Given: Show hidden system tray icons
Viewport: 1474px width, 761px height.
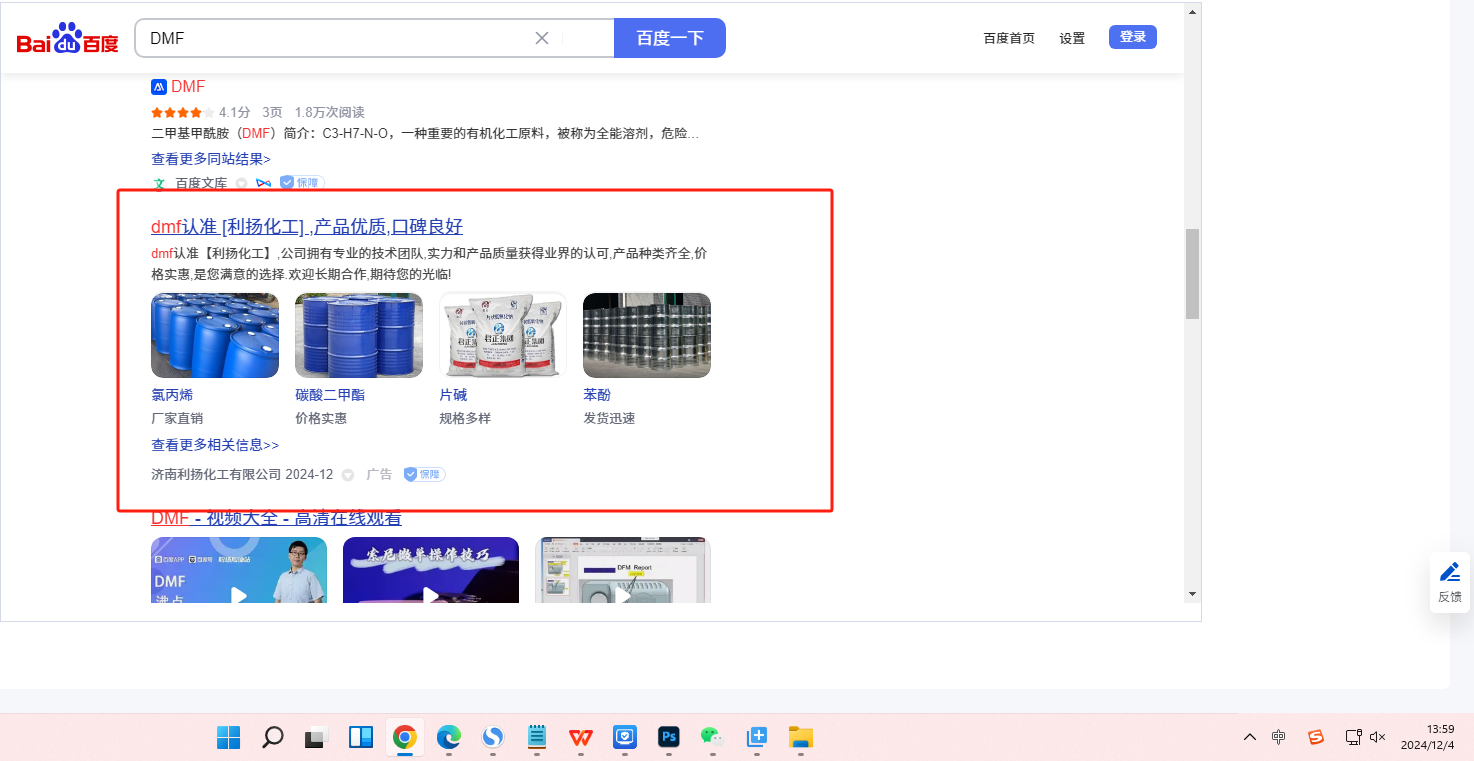Looking at the screenshot, I should click(1250, 737).
